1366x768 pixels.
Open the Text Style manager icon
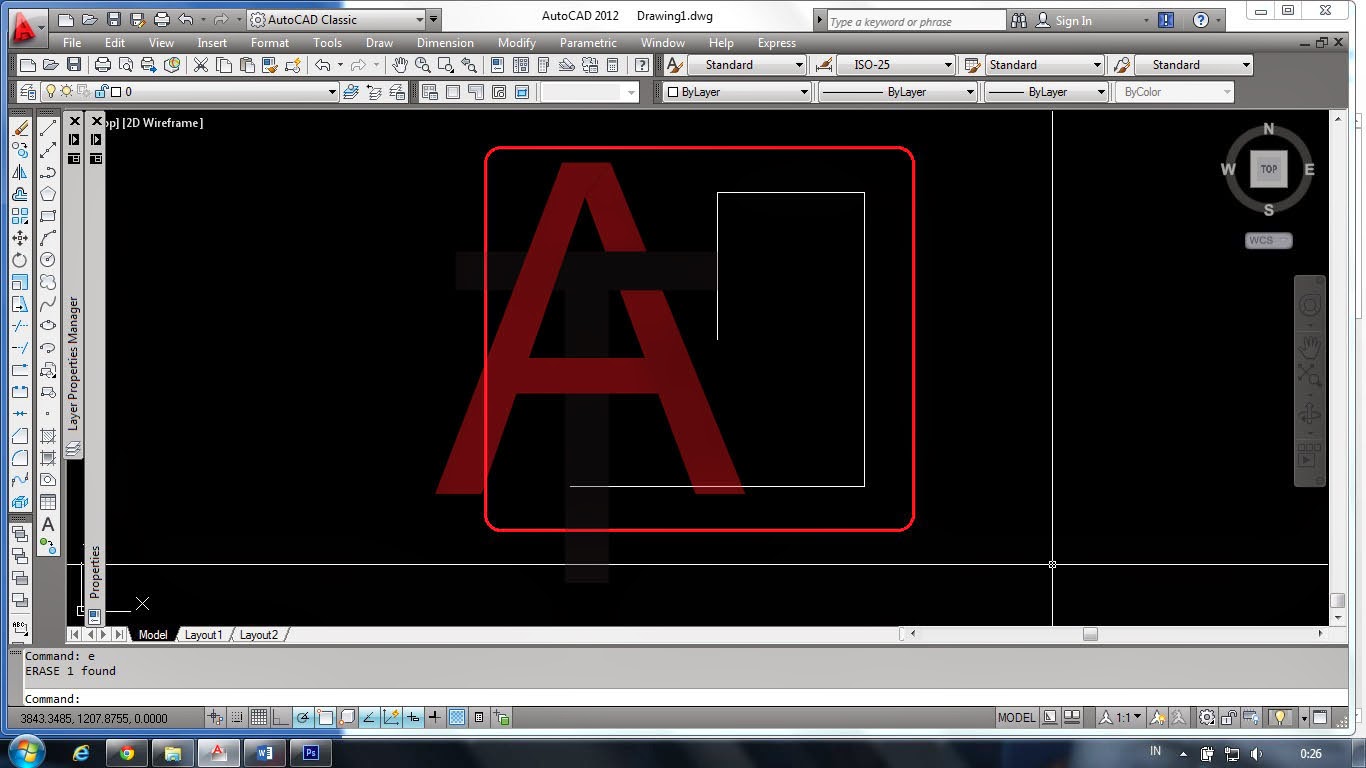pos(674,65)
